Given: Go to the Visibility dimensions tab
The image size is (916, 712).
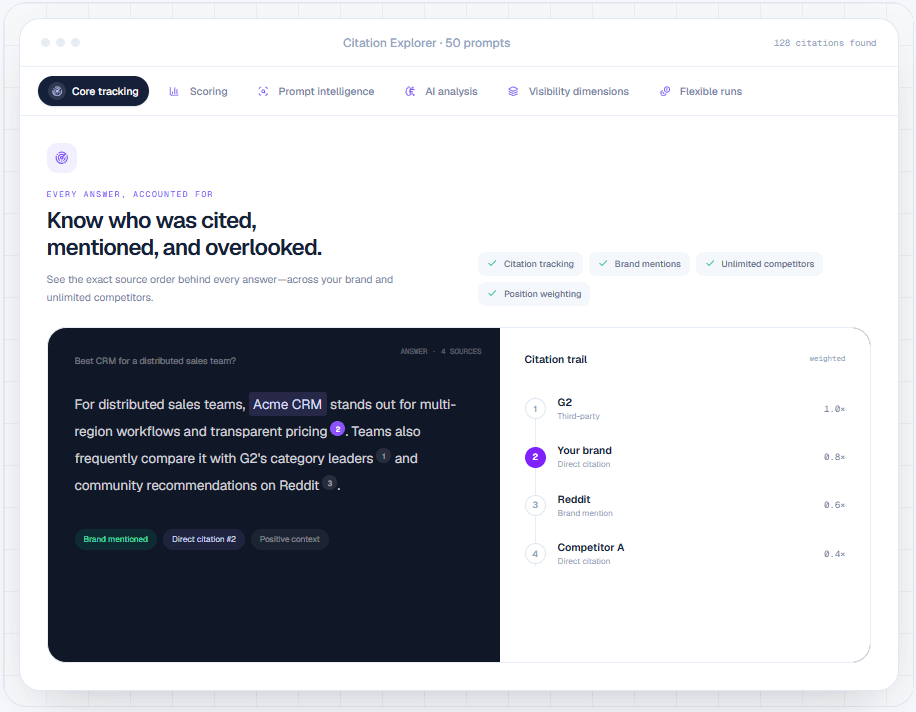Looking at the screenshot, I should 568,91.
